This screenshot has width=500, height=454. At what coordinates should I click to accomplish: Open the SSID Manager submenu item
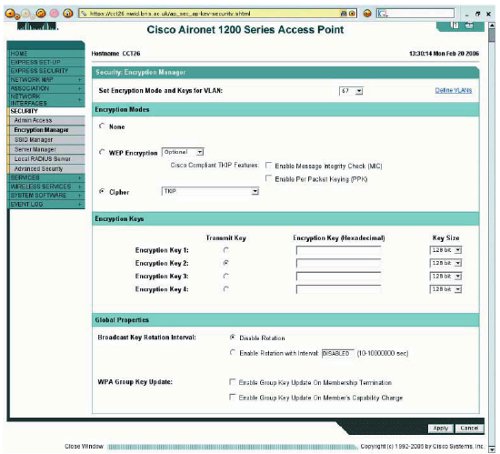click(46, 140)
